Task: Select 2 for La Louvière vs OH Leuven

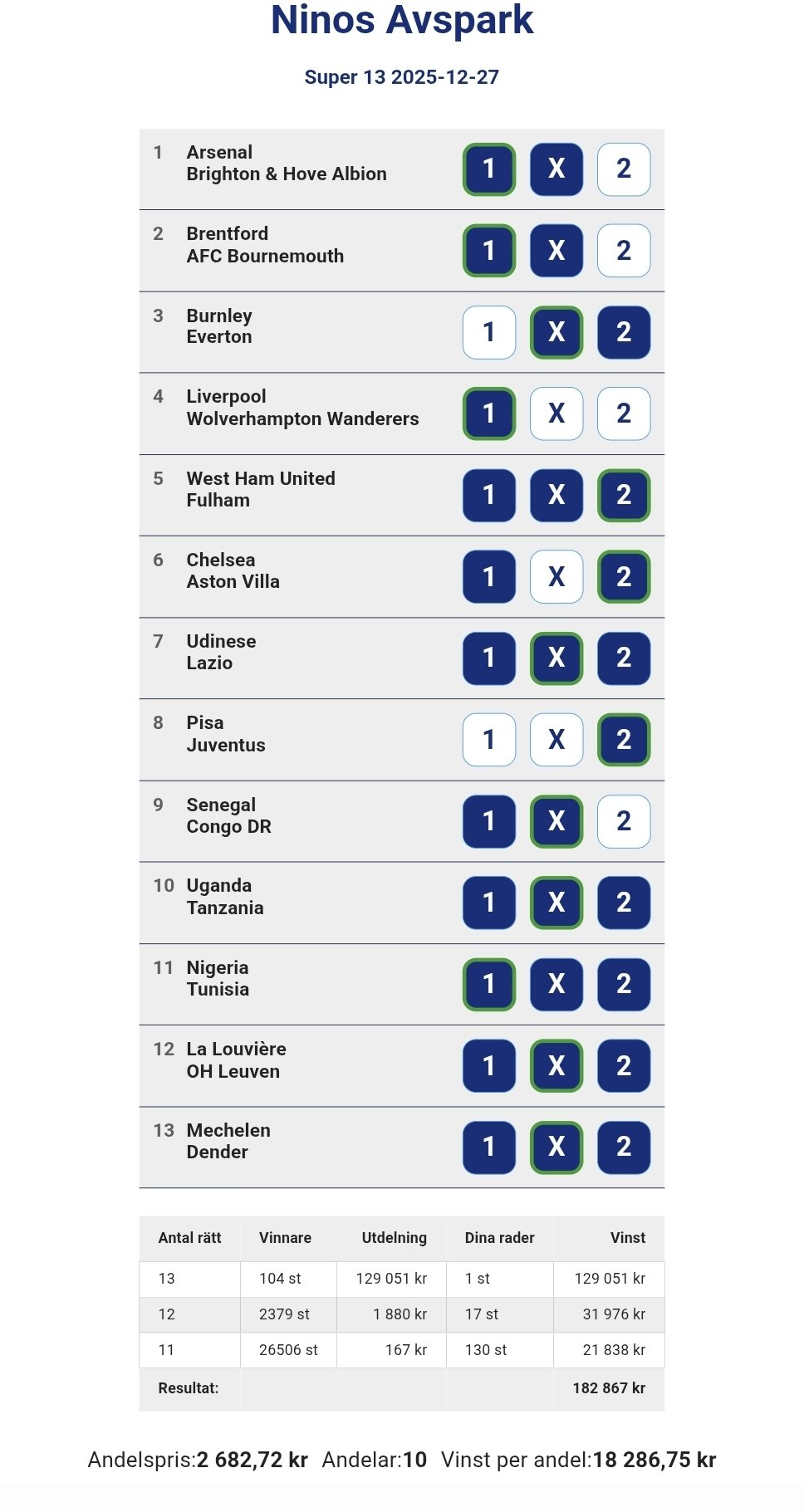Action: pos(623,1065)
